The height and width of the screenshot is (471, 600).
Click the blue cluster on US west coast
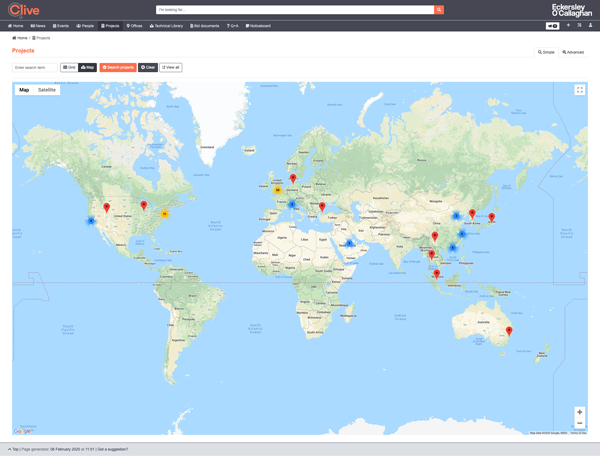[91, 220]
